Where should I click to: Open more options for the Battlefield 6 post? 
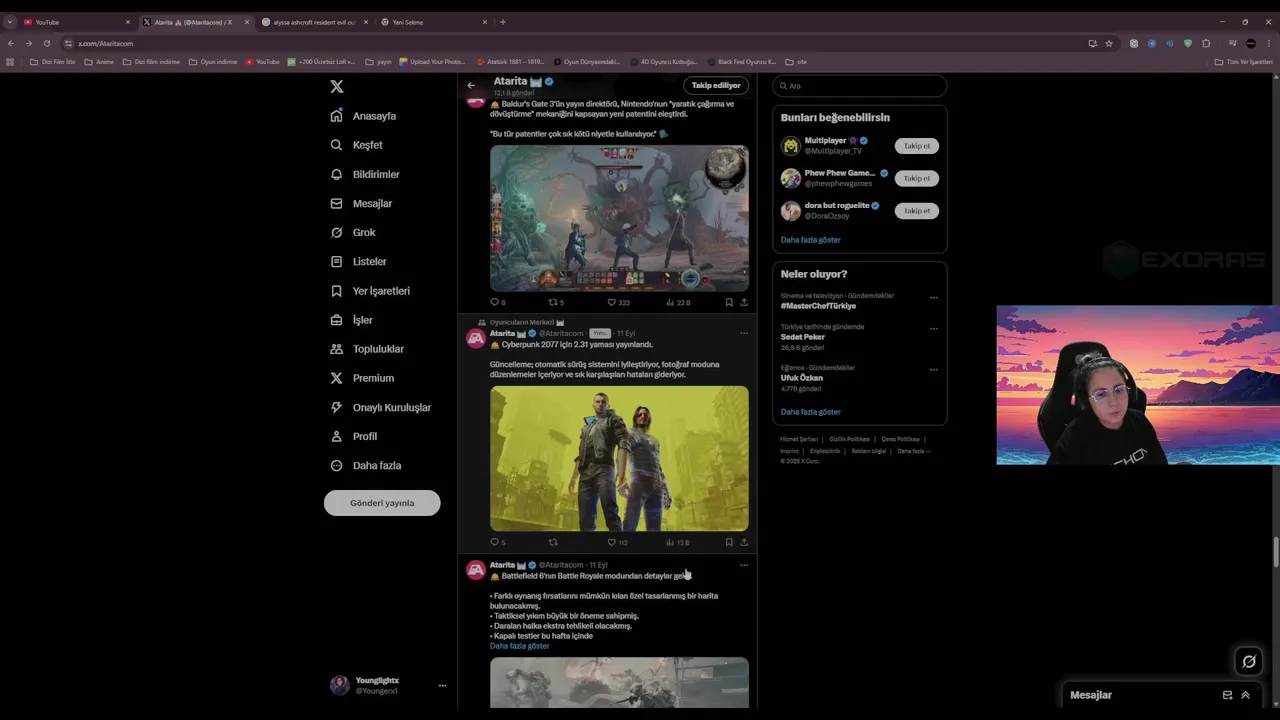click(x=743, y=565)
